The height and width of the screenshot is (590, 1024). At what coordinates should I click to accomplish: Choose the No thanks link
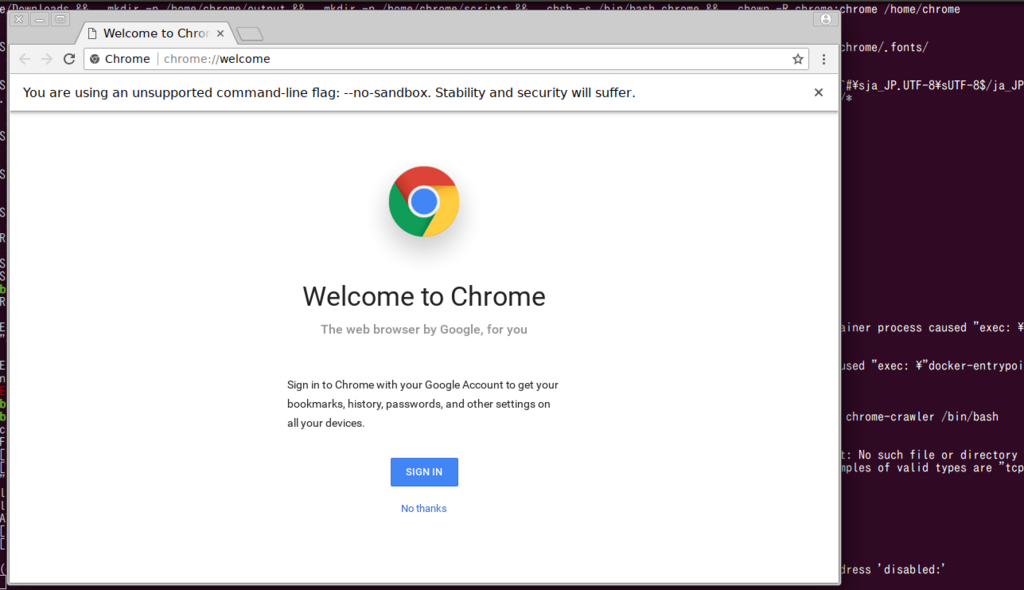pos(424,508)
